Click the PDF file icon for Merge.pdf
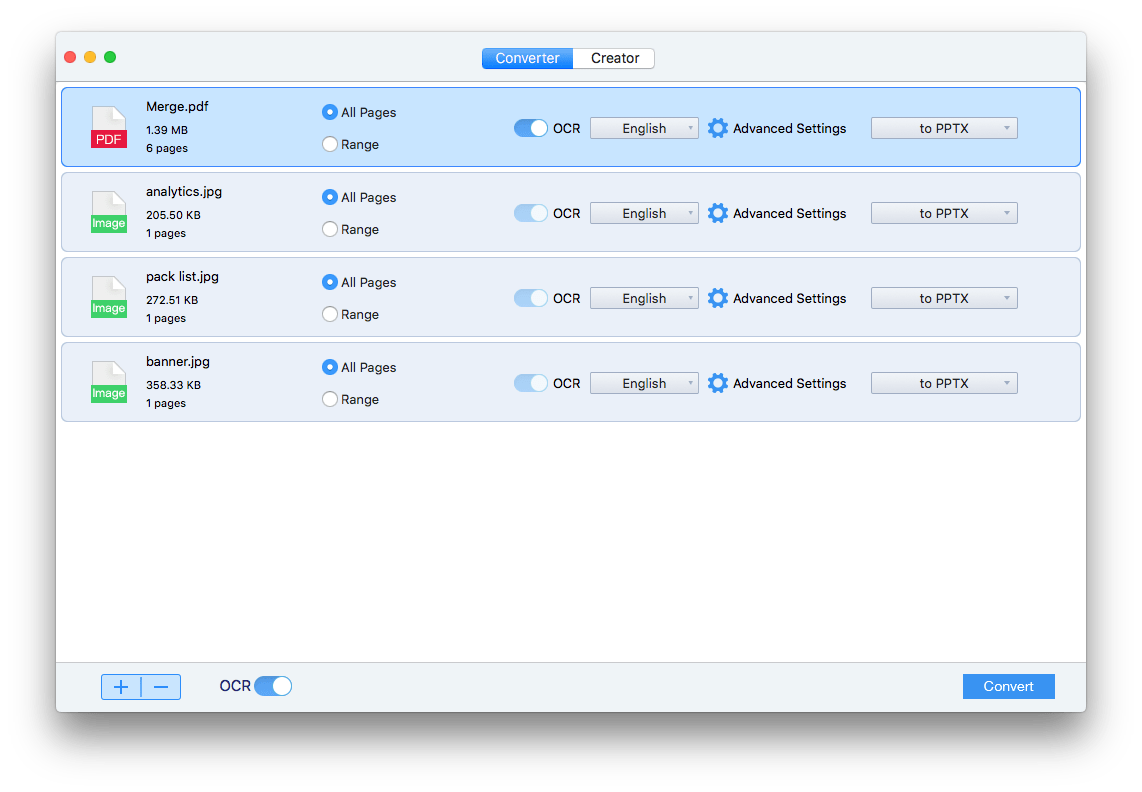This screenshot has height=792, width=1142. 109,128
